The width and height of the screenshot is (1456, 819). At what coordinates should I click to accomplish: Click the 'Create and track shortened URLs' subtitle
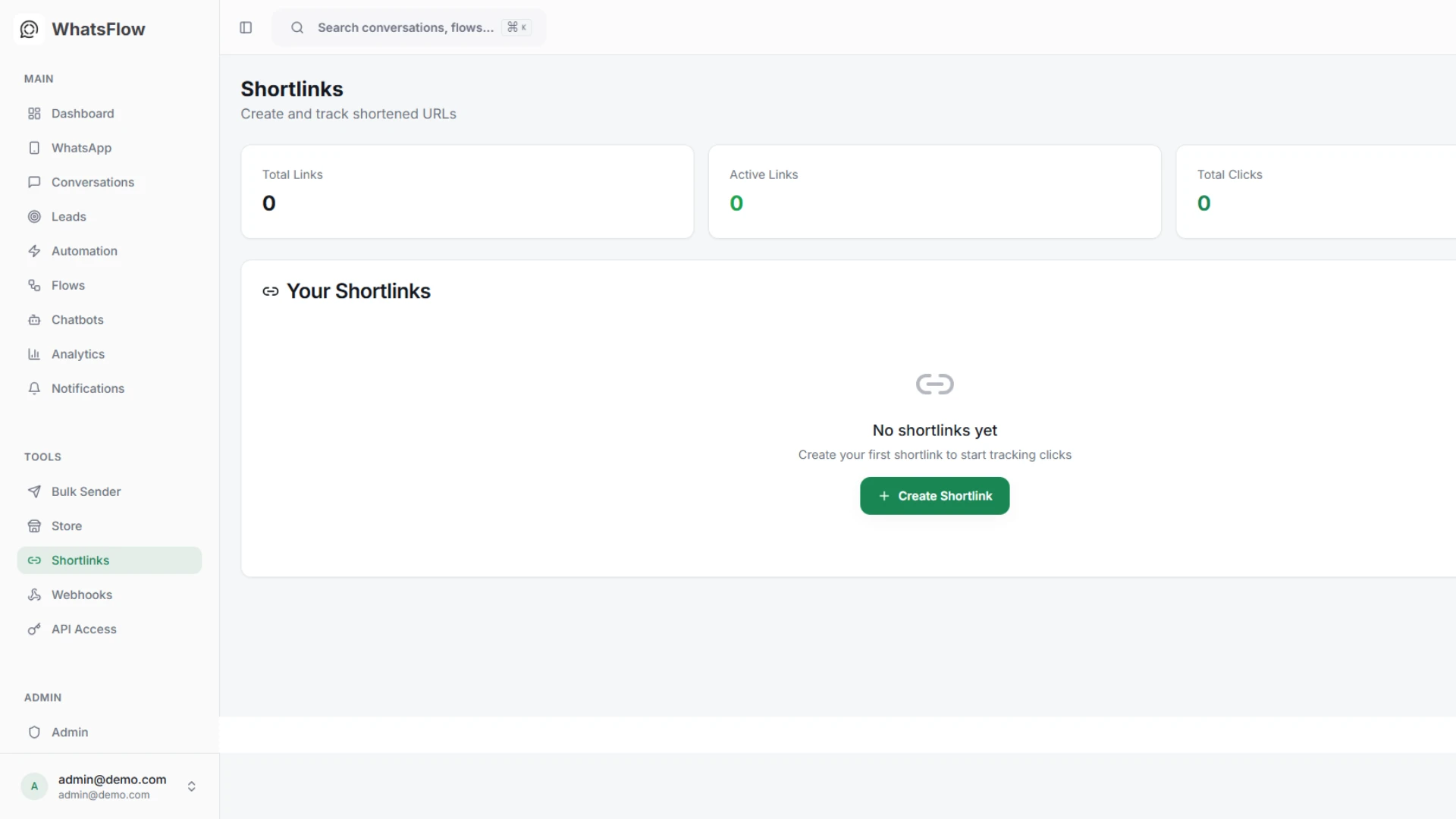(348, 114)
